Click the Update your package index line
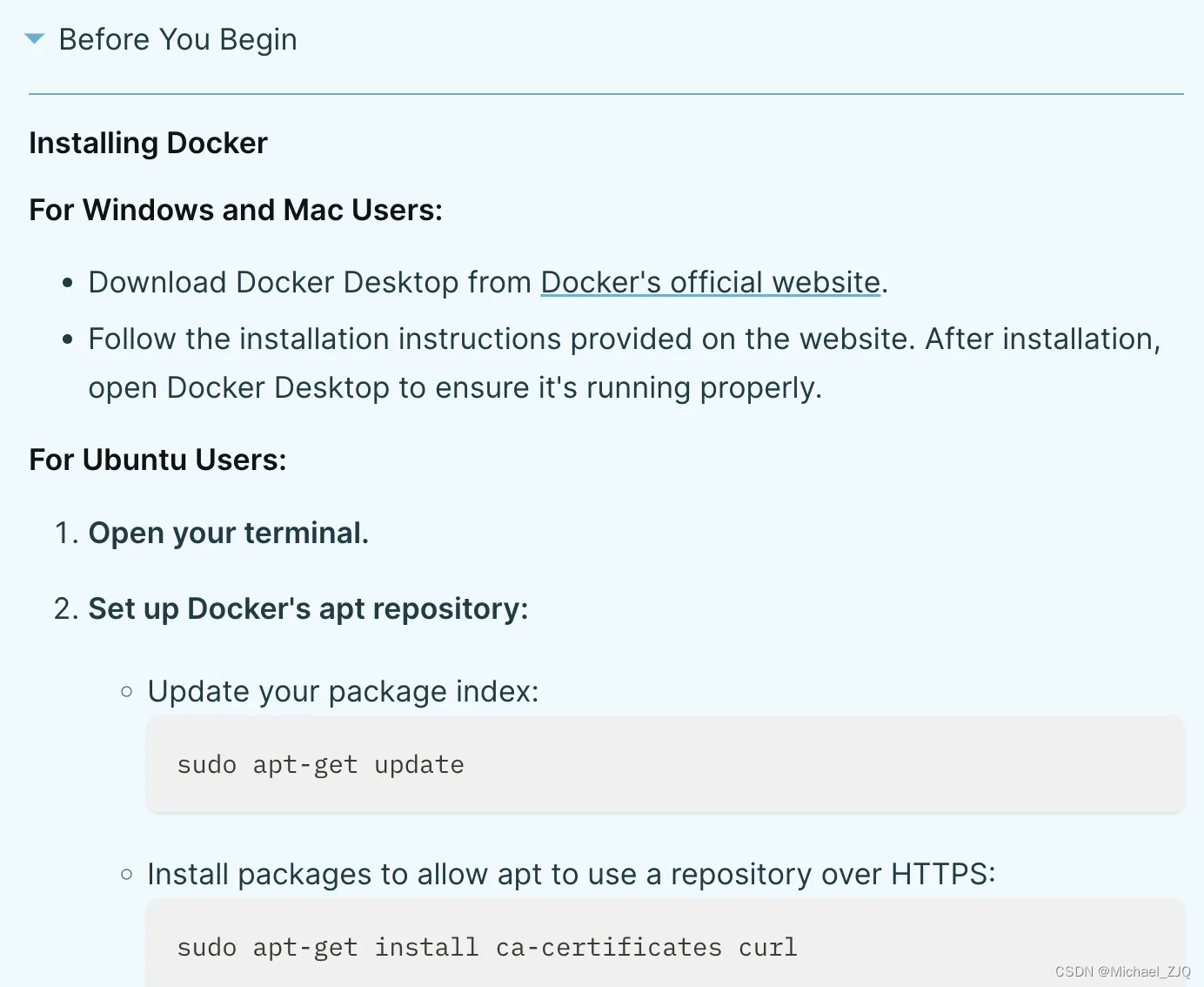The width and height of the screenshot is (1204, 987). click(343, 691)
